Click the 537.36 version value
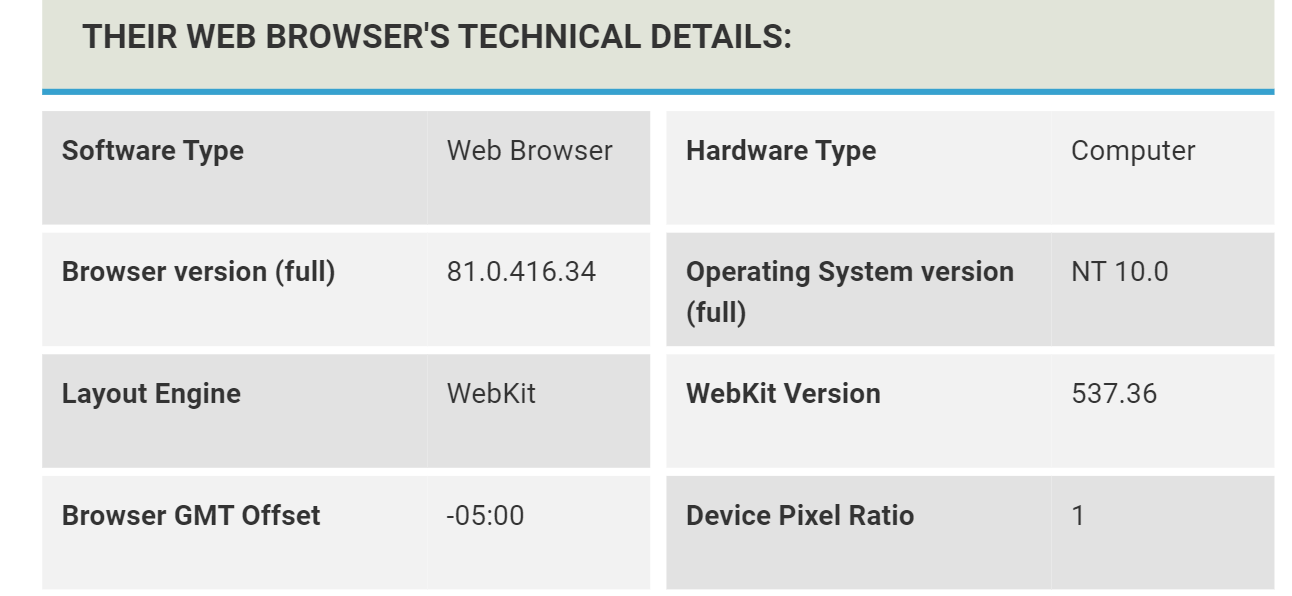The width and height of the screenshot is (1292, 596). tap(1114, 394)
